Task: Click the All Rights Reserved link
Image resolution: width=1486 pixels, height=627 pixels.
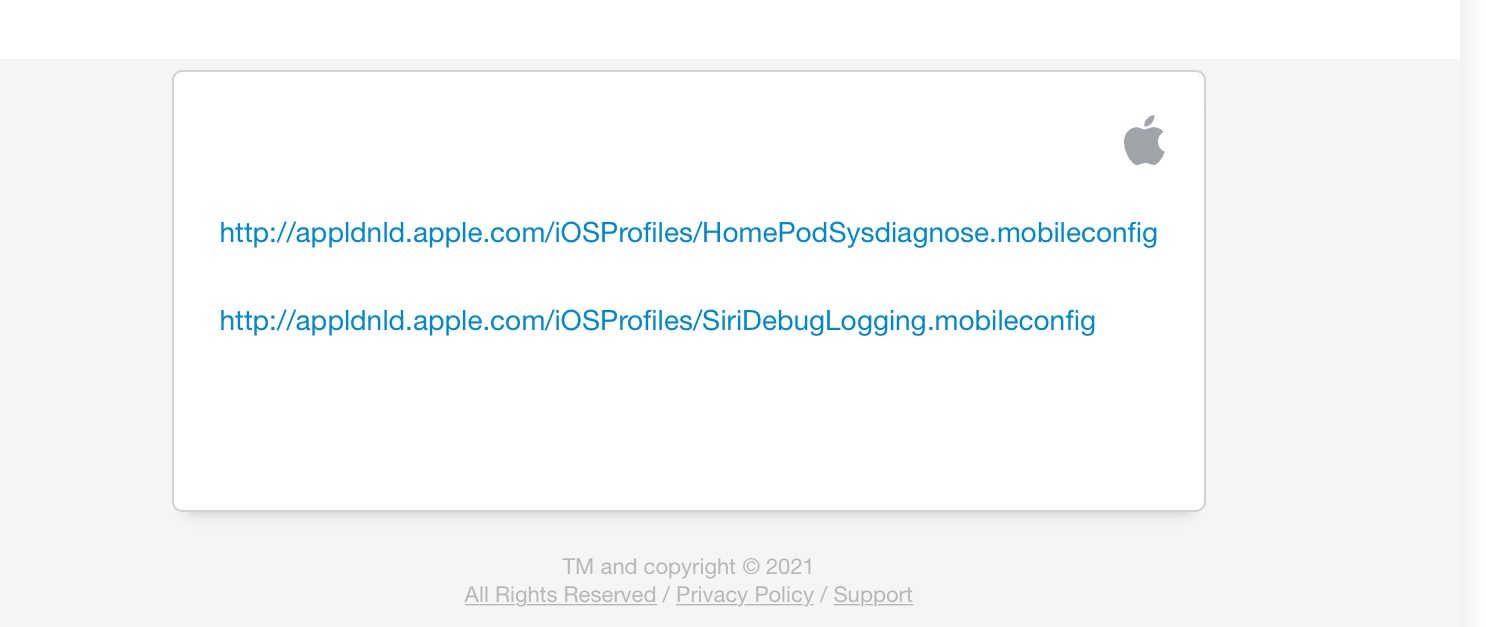Action: tap(560, 595)
